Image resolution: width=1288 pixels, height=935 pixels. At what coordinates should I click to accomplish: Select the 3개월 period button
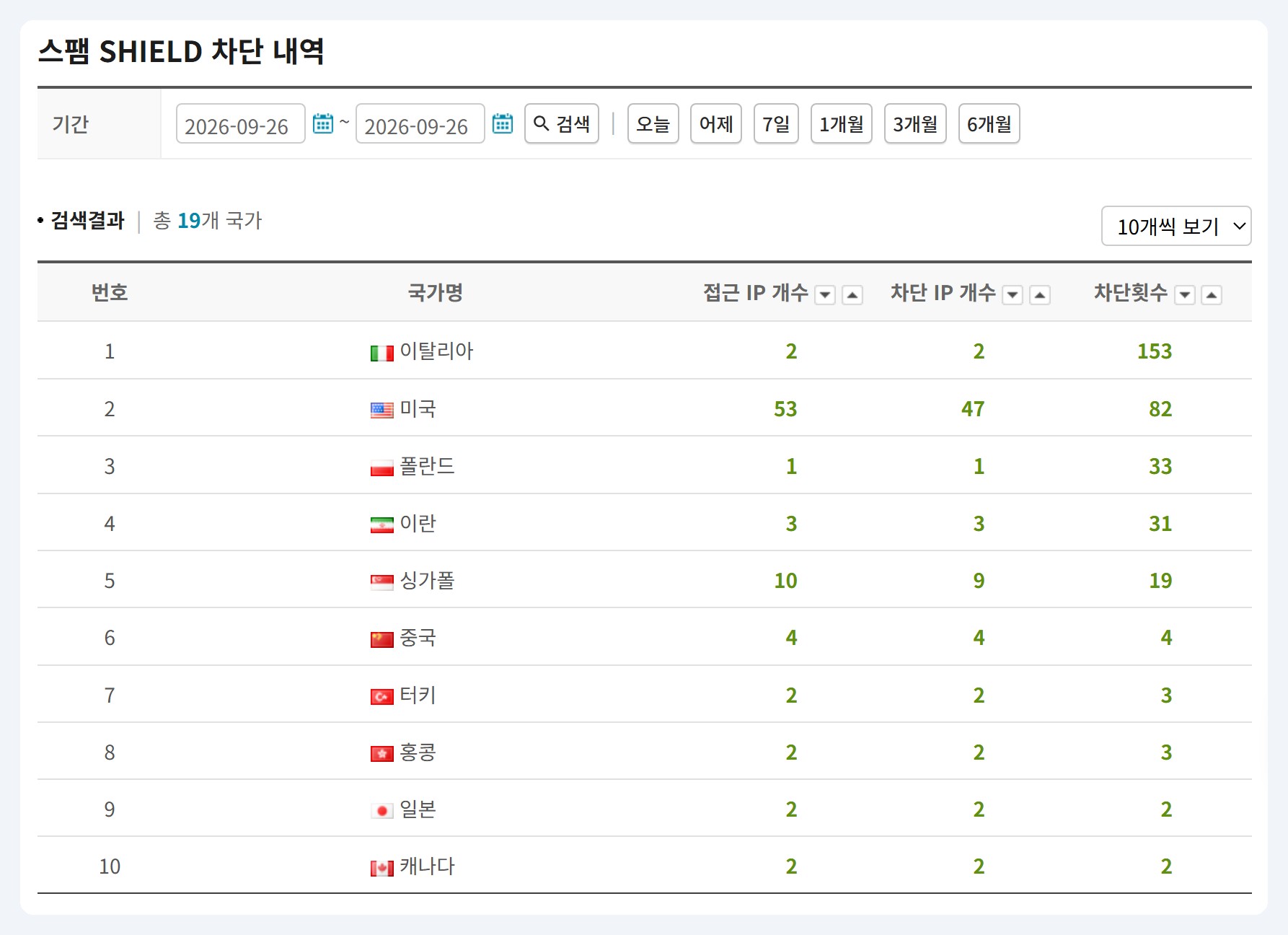(915, 123)
